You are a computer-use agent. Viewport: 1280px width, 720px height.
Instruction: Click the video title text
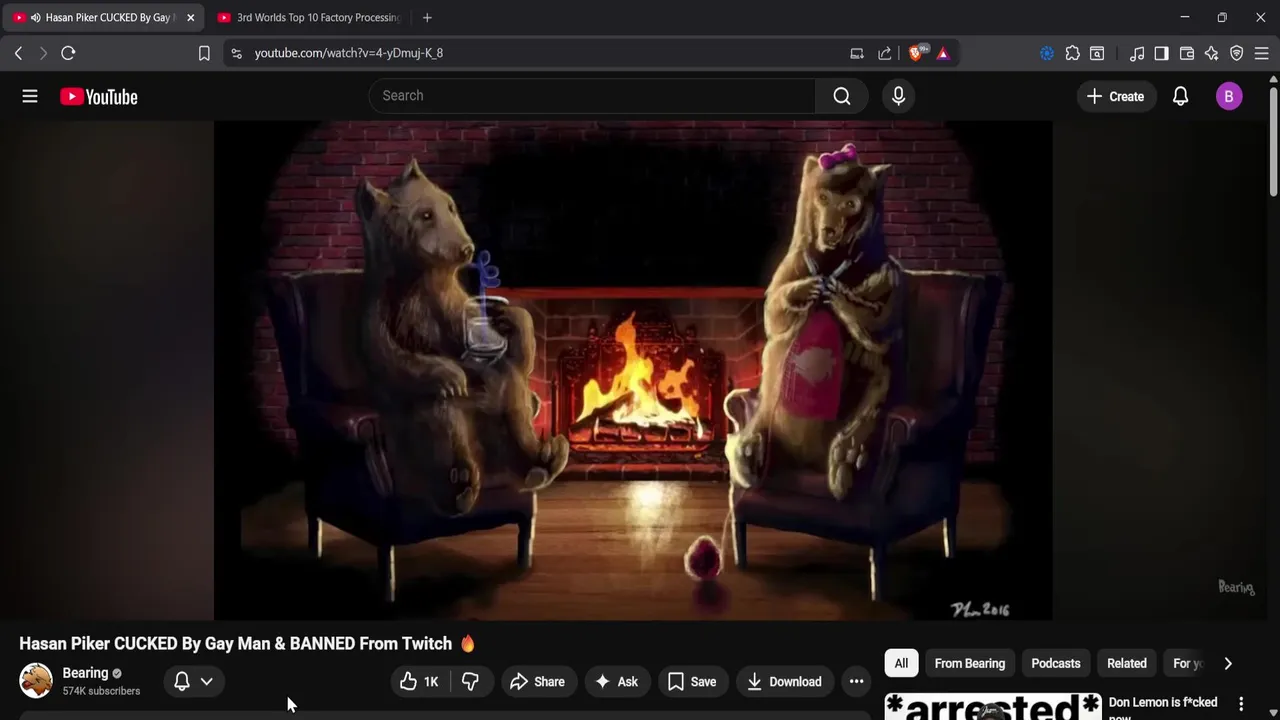pyautogui.click(x=247, y=644)
